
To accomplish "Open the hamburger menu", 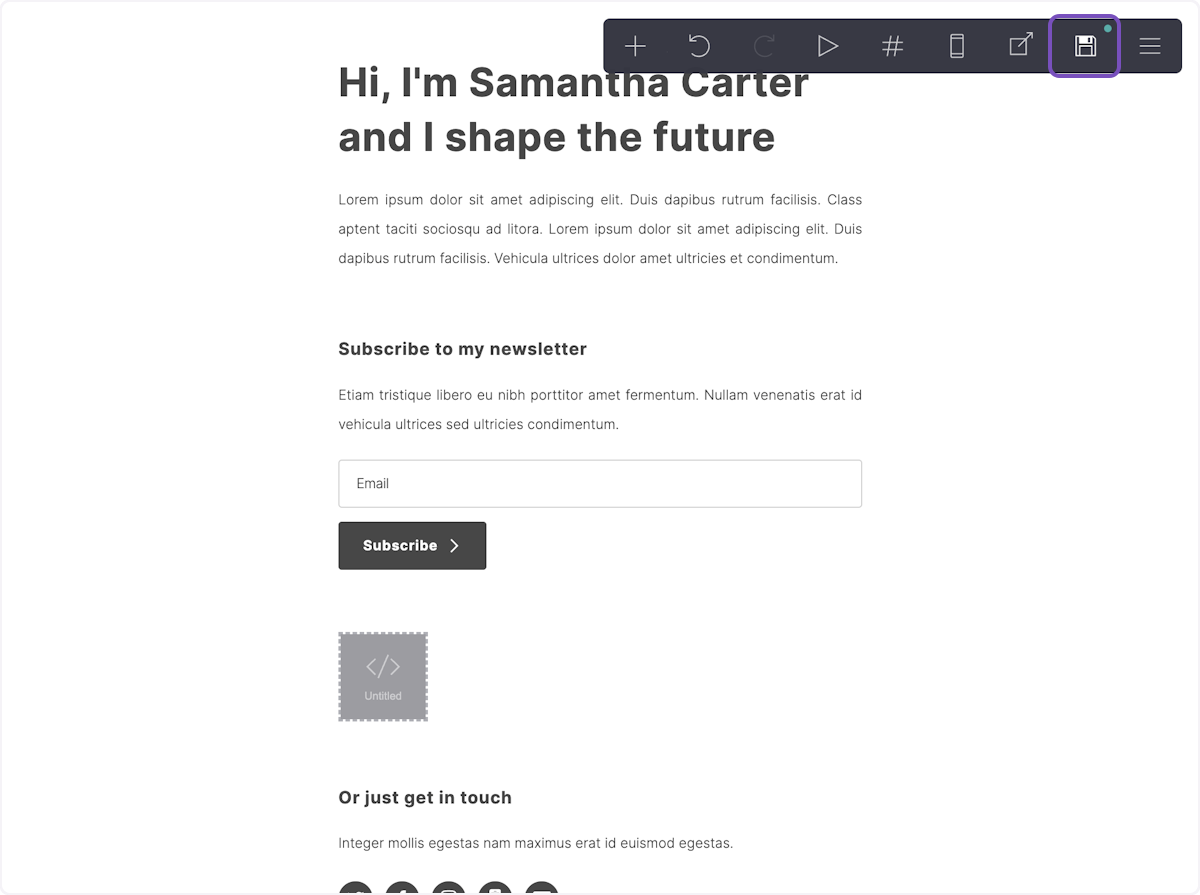I will pos(1149,46).
